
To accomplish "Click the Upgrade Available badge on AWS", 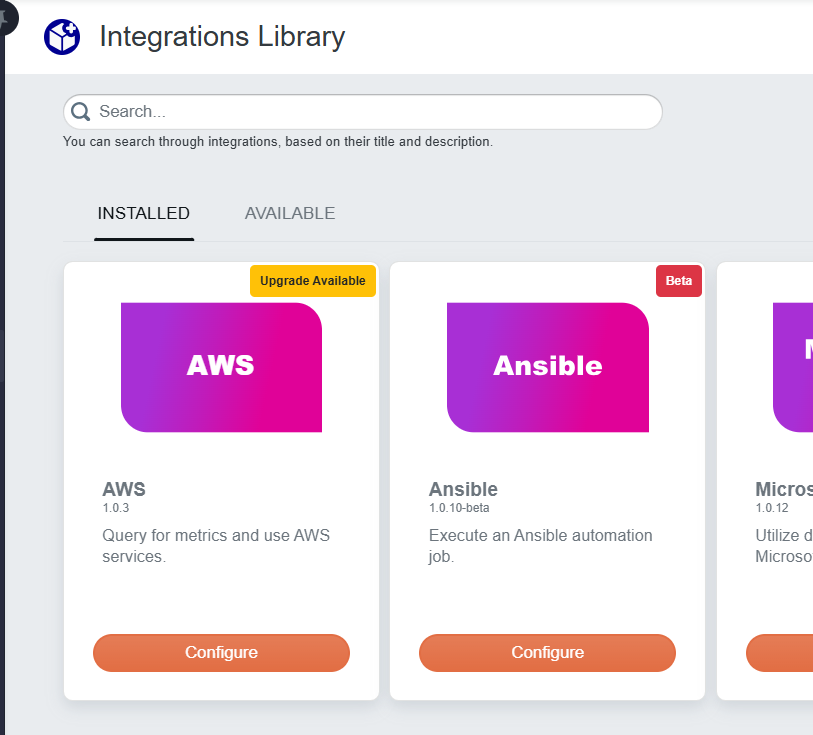I will coord(313,281).
